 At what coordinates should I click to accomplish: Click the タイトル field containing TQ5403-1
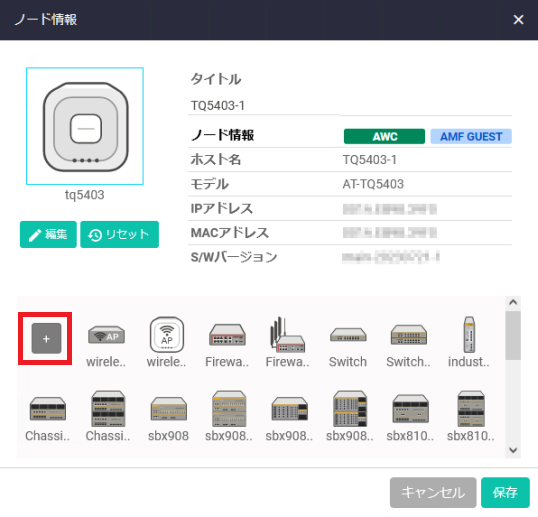350,106
